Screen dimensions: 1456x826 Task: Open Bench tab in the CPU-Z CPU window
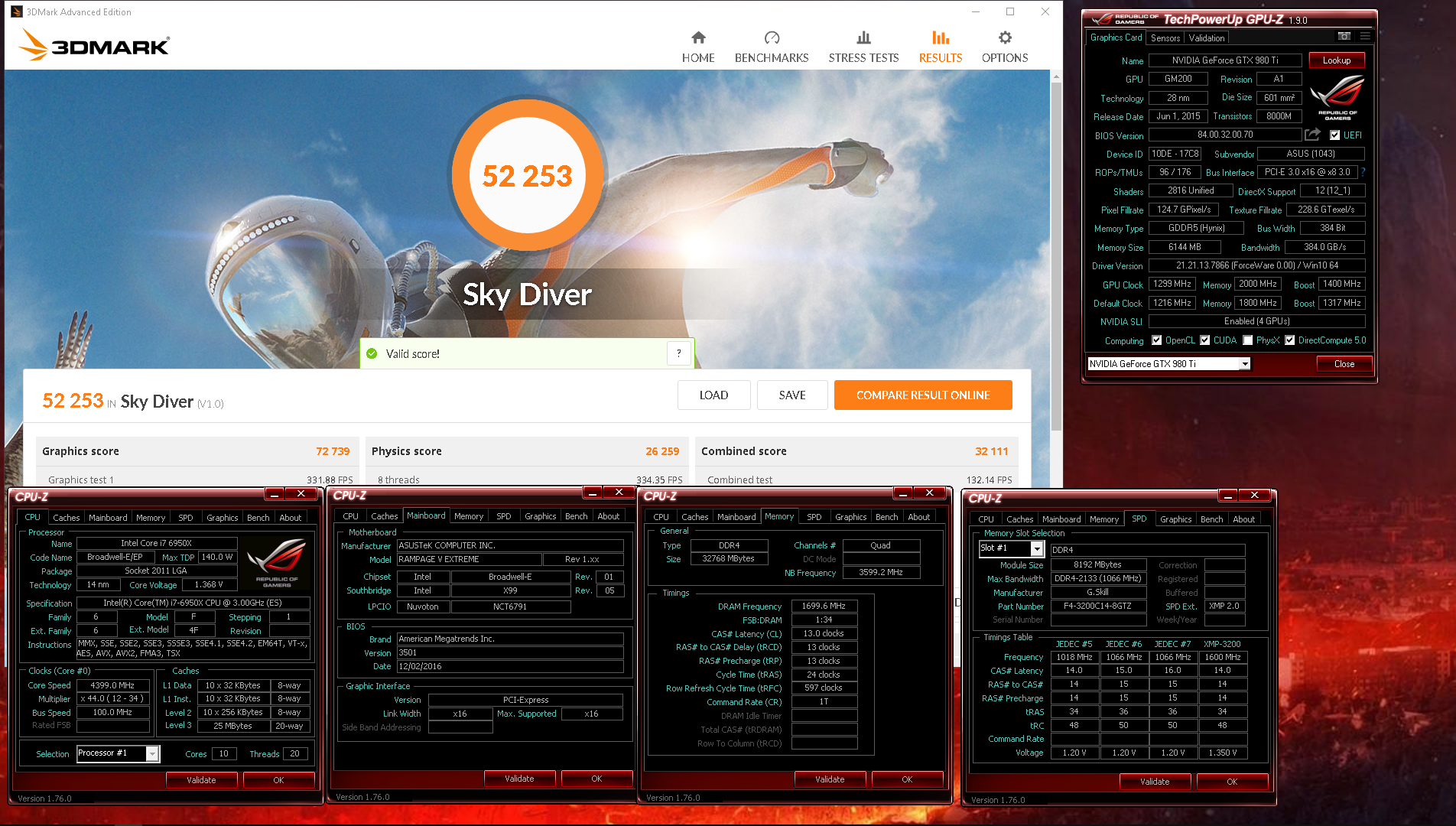click(258, 518)
